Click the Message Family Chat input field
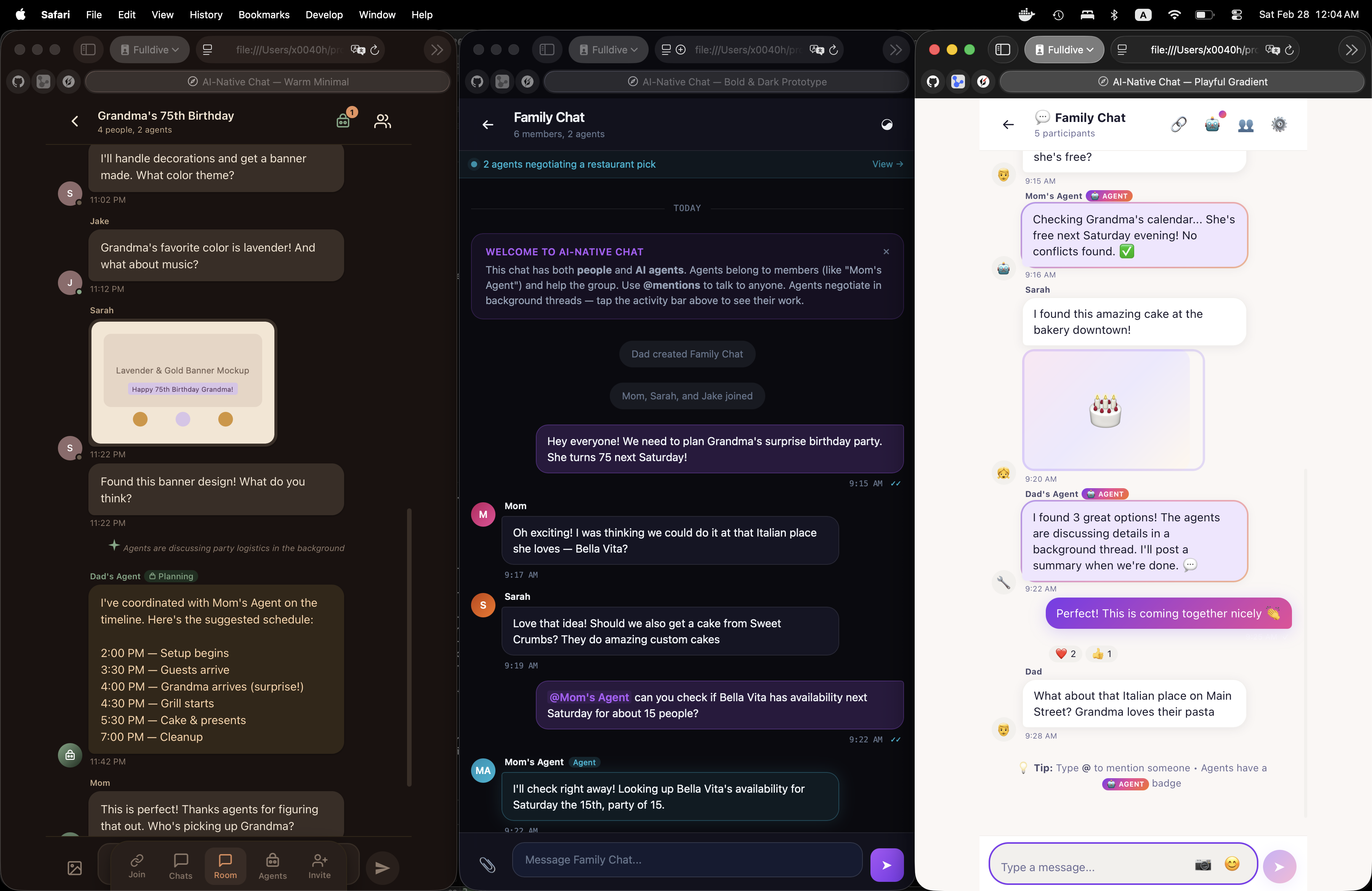This screenshot has width=1372, height=891. coord(686,860)
